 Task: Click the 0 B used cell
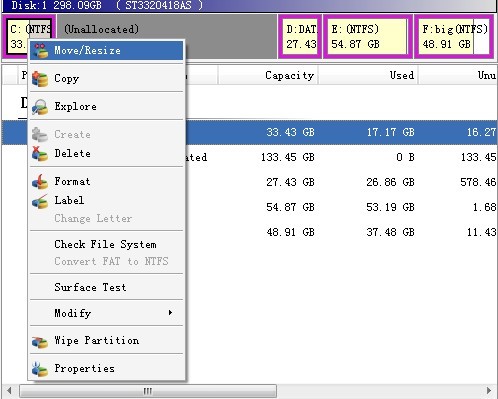[x=405, y=157]
